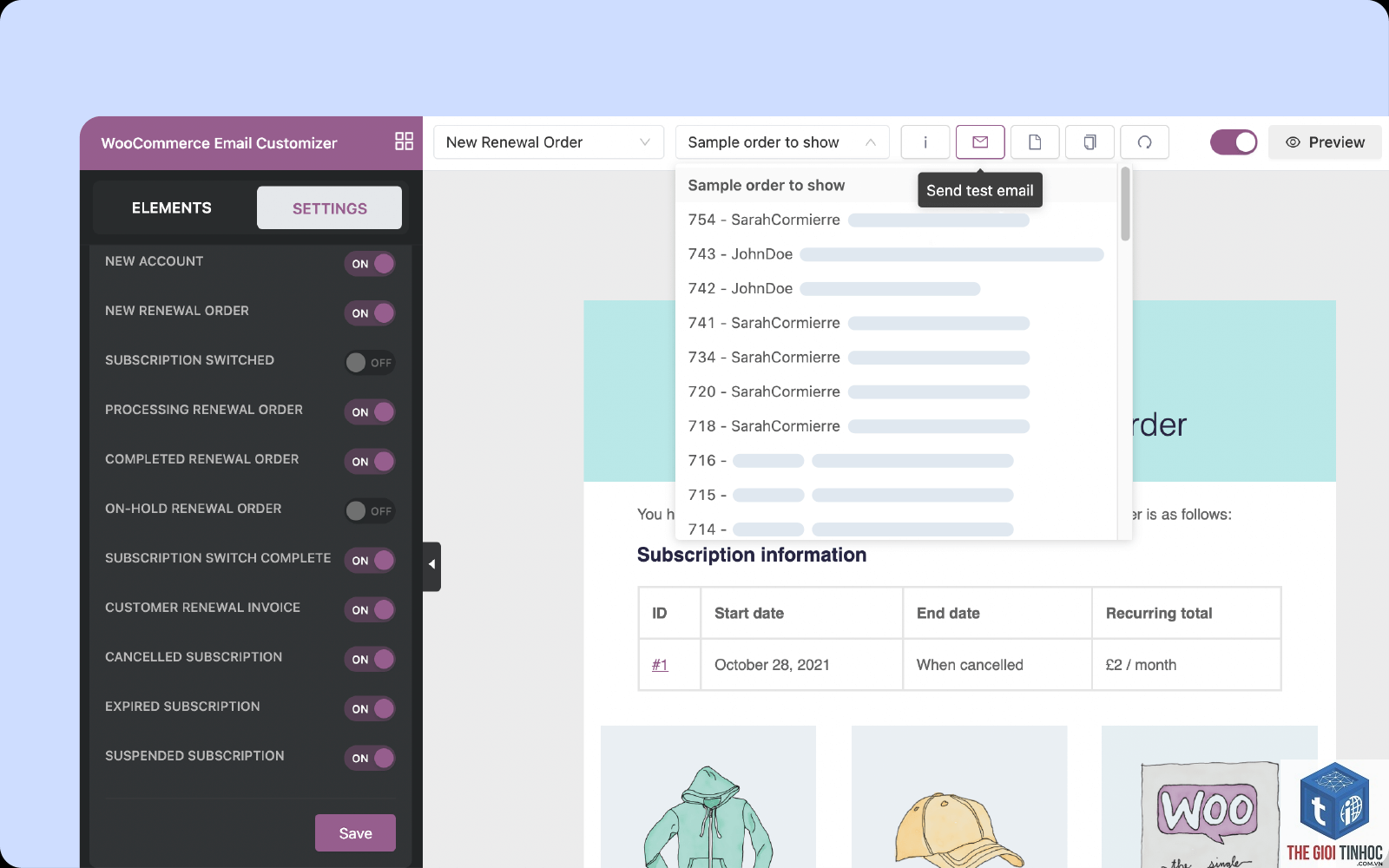Switch to the SETTINGS tab
Image resolution: width=1389 pixels, height=868 pixels.
pos(330,208)
